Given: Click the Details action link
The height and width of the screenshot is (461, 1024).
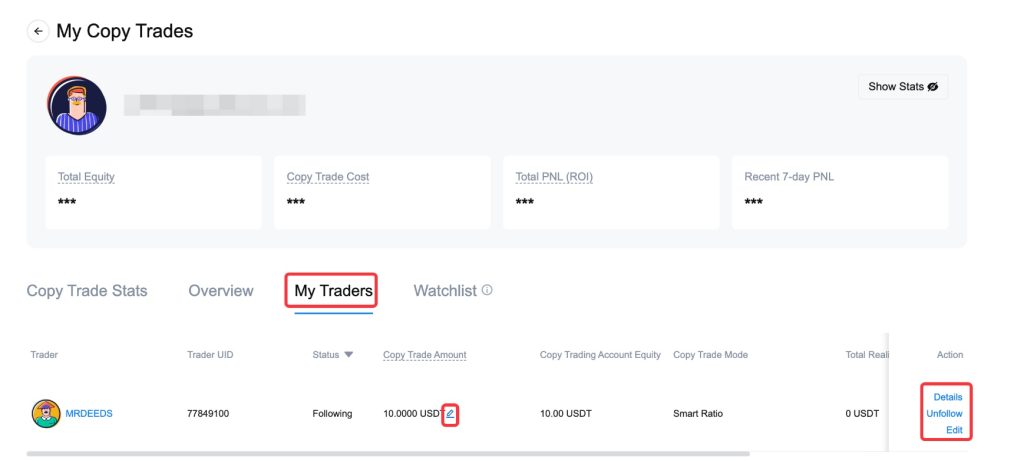Looking at the screenshot, I should 947,397.
